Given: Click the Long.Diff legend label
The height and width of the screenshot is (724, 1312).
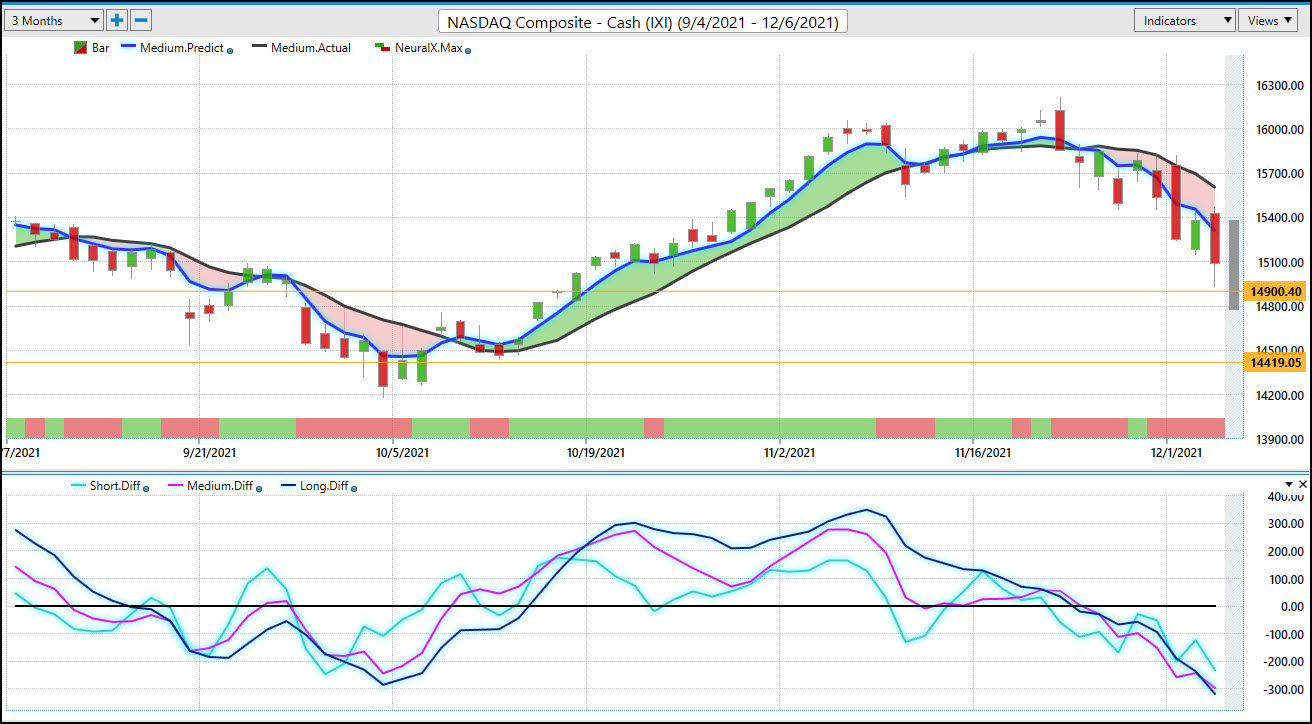Looking at the screenshot, I should (x=322, y=487).
